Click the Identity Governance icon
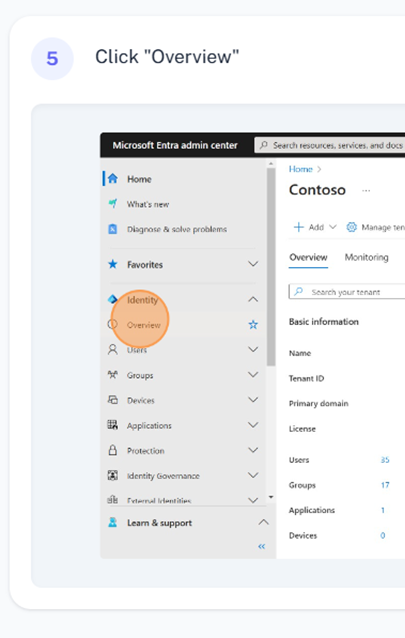Viewport: 405px width, 638px height. pyautogui.click(x=113, y=475)
